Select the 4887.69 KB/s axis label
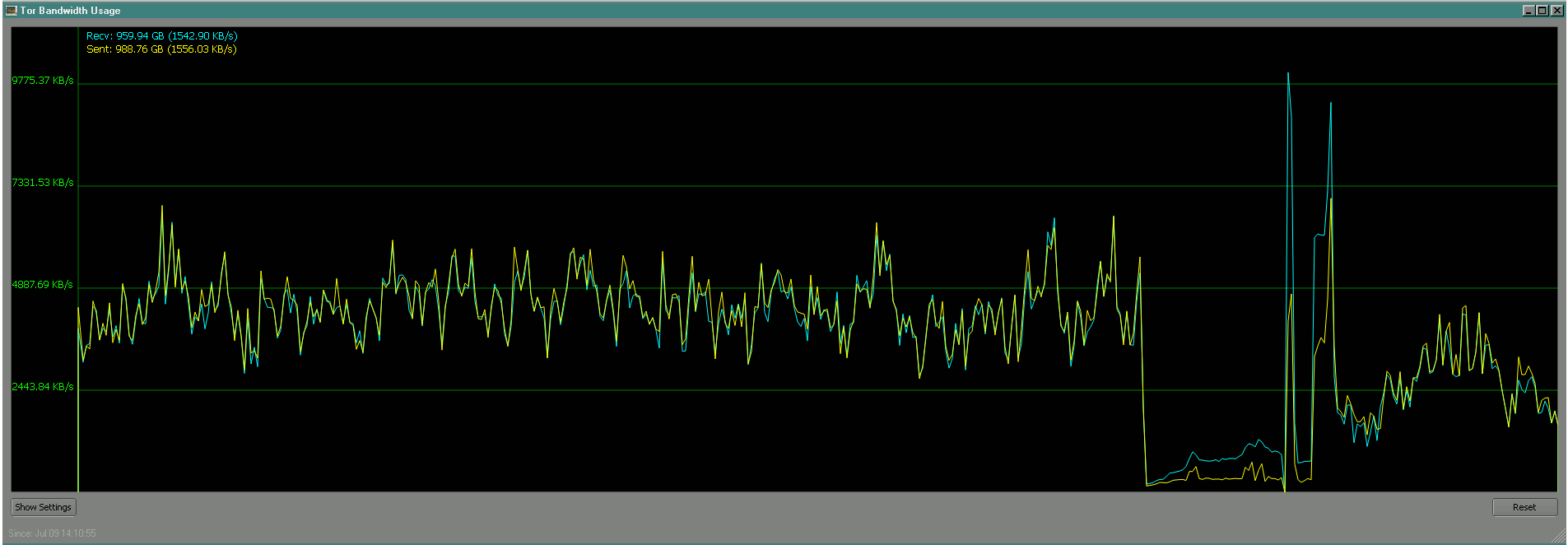This screenshot has width=1568, height=545. [43, 285]
